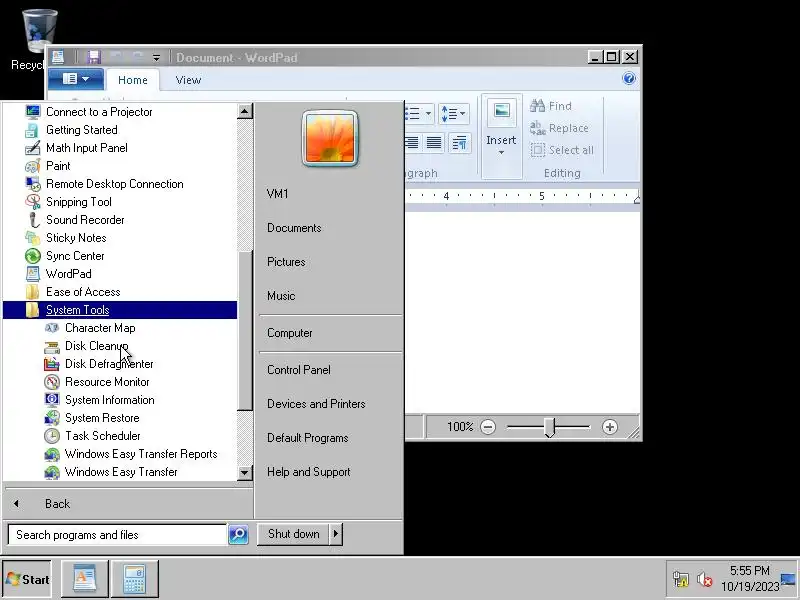Image resolution: width=800 pixels, height=600 pixels.
Task: Open the Paragraph settings icon in WordPad
Action: tap(459, 142)
